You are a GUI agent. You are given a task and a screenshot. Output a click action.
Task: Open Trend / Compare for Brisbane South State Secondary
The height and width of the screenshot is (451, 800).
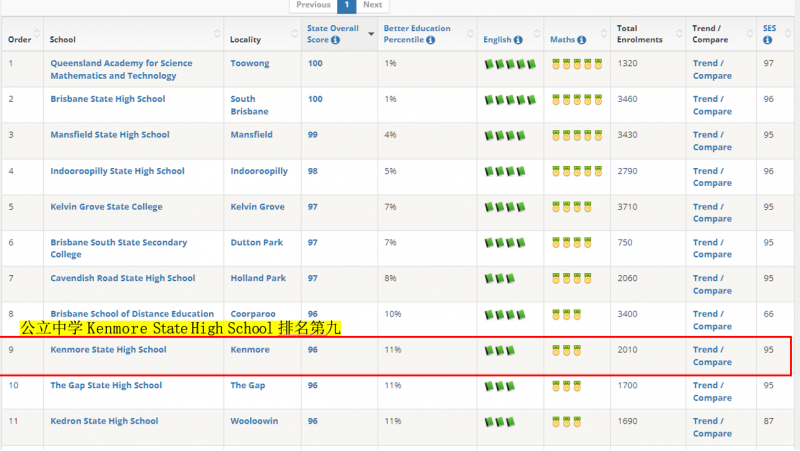712,248
